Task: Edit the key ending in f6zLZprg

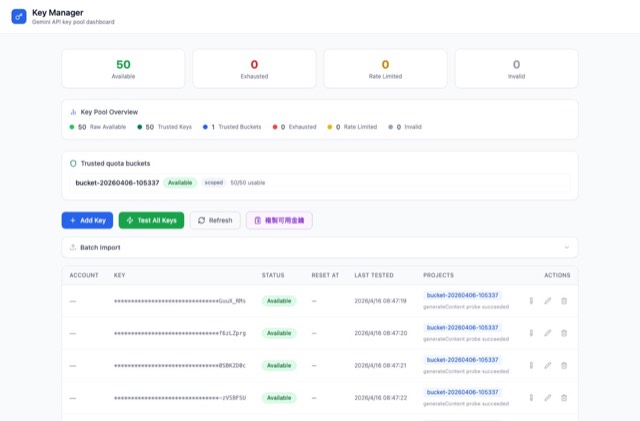Action: [548, 333]
